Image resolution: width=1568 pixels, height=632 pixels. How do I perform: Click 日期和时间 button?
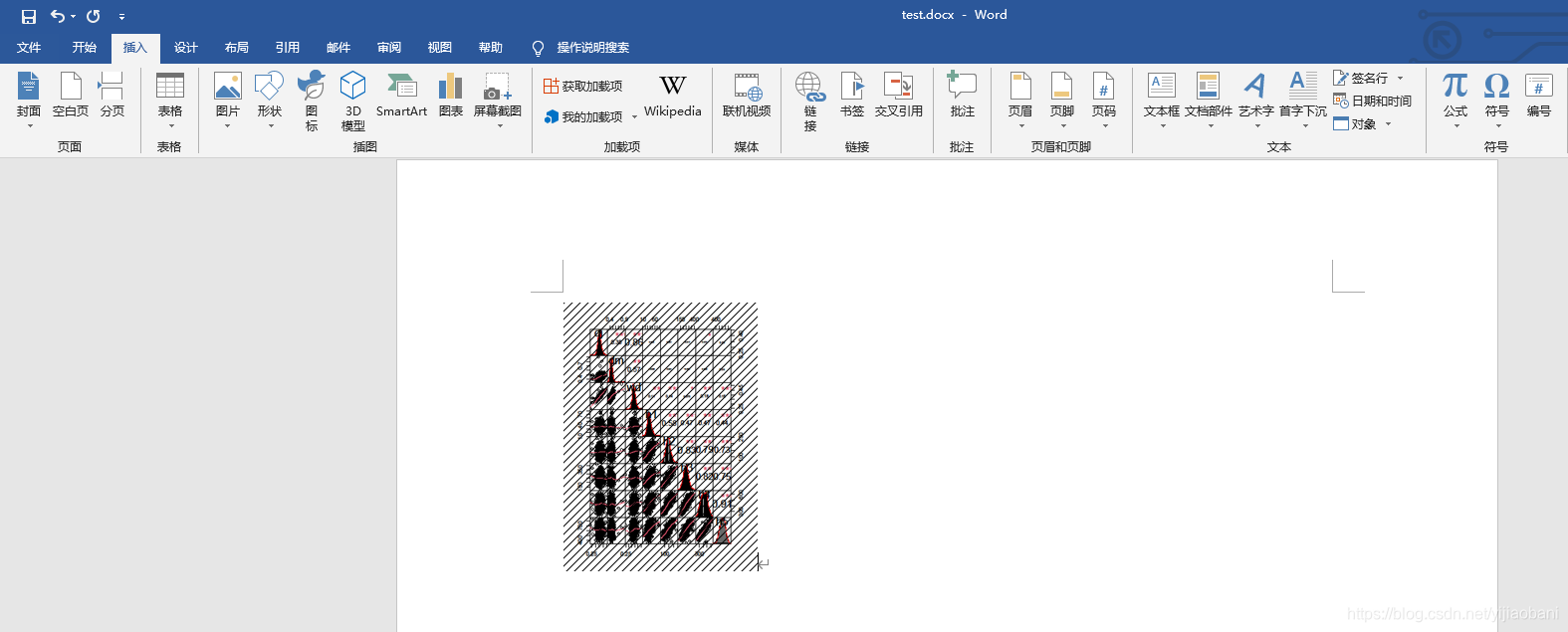coord(1373,101)
